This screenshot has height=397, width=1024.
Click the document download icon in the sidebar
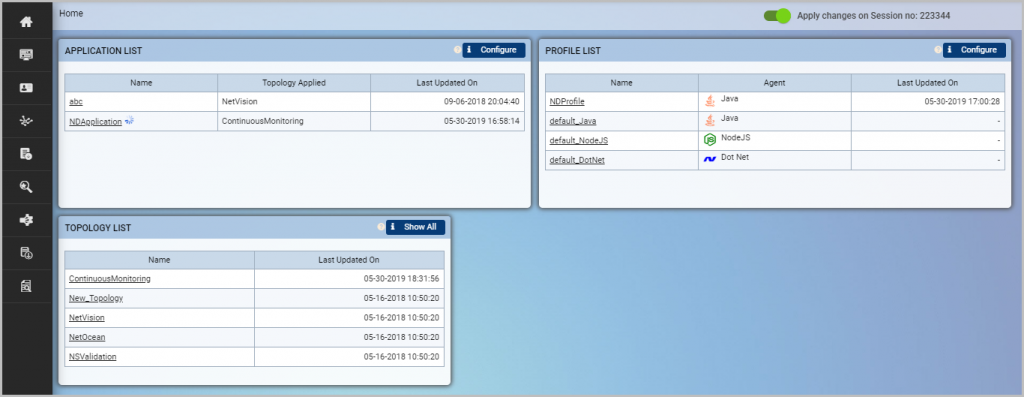[26, 253]
